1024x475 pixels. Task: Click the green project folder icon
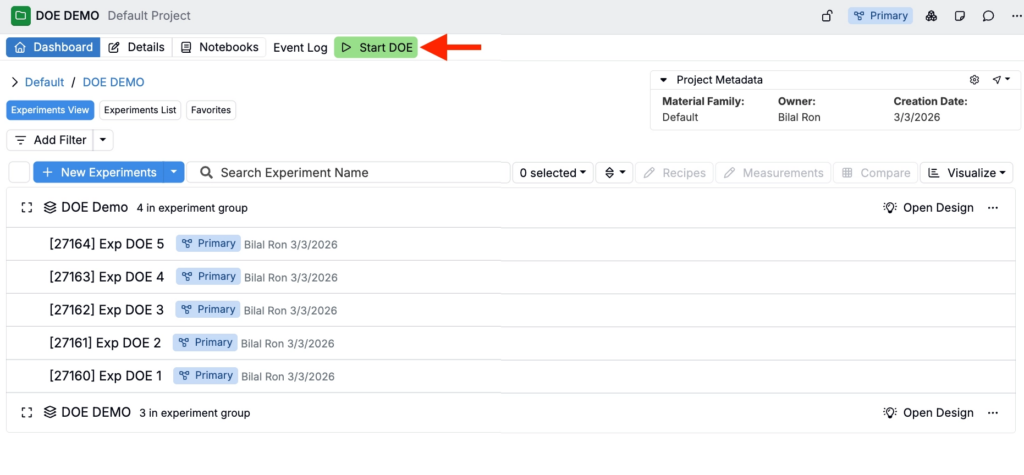pos(20,15)
